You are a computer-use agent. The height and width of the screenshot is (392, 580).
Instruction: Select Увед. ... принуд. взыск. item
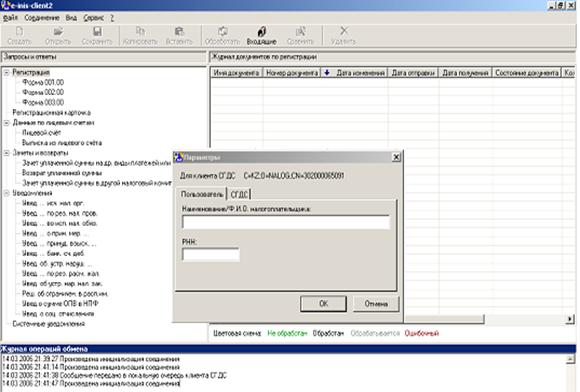[59, 243]
